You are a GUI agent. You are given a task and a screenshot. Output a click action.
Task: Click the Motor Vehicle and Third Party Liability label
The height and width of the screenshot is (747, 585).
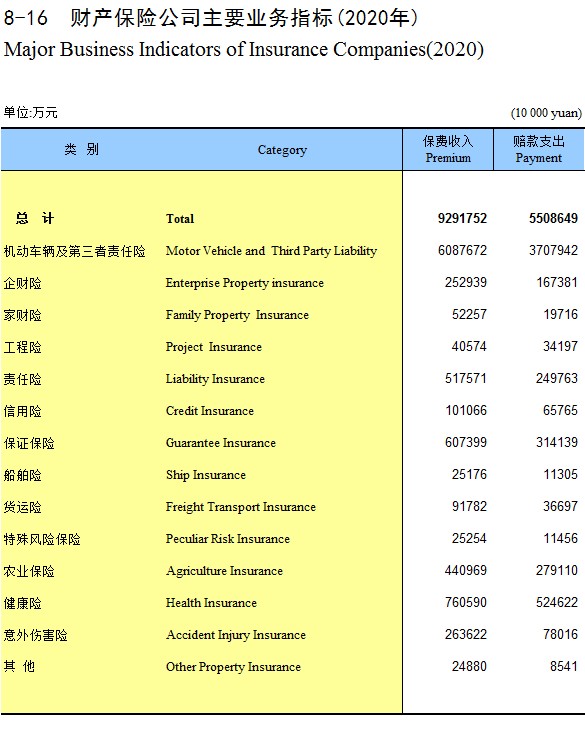coord(271,251)
